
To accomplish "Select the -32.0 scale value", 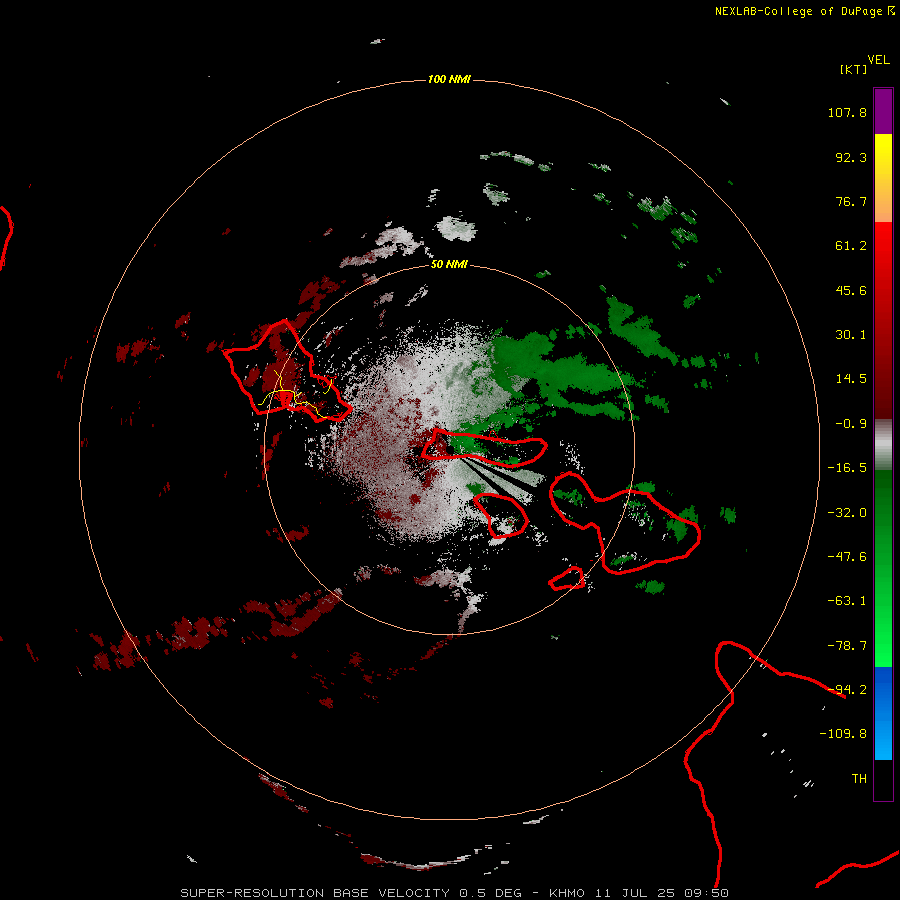I will [x=847, y=513].
